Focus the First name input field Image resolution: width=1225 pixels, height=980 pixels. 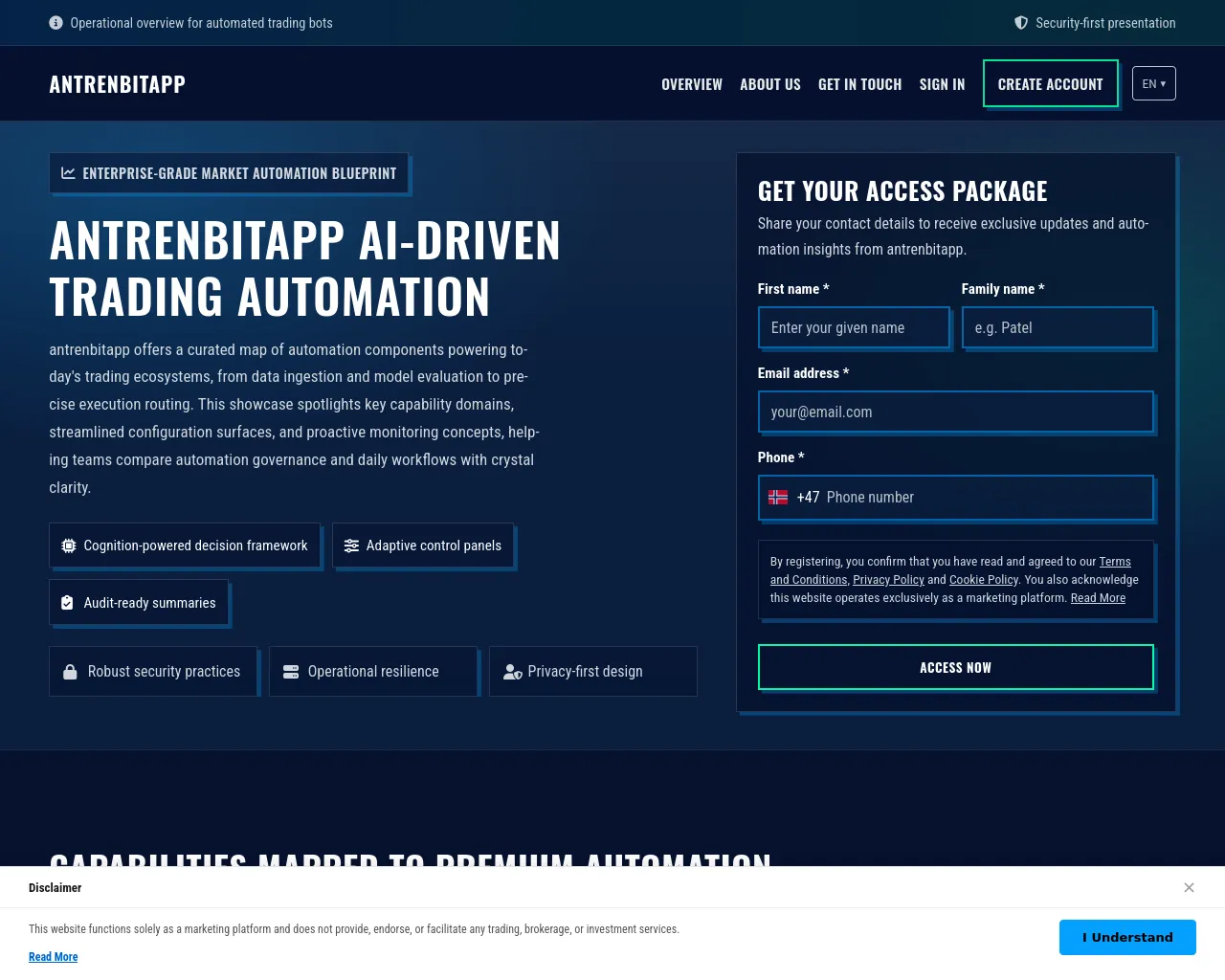click(854, 327)
